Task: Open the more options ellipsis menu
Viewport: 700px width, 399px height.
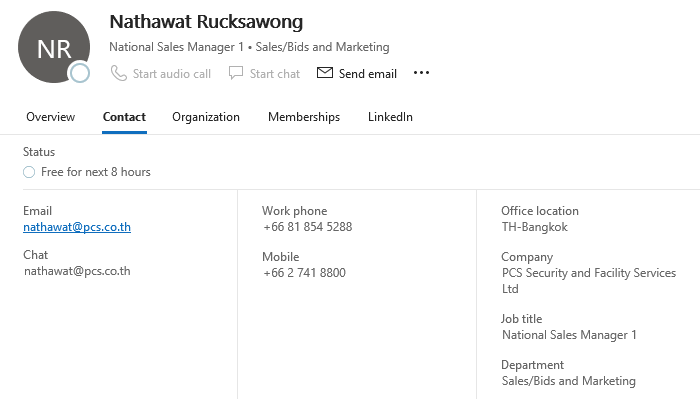Action: [x=421, y=73]
